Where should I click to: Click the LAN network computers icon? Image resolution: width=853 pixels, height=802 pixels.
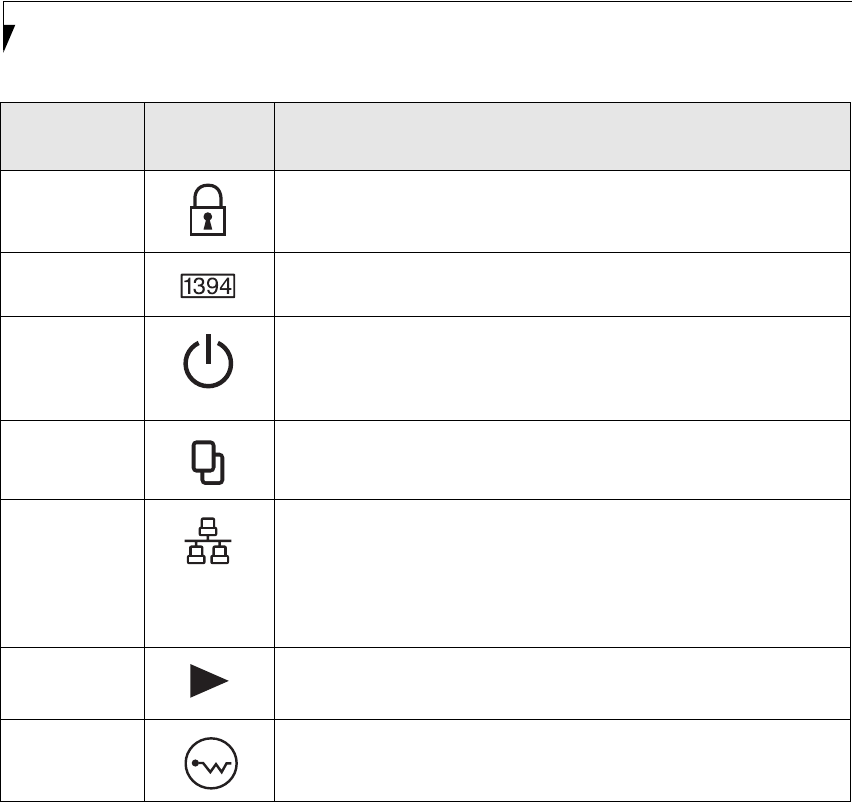(209, 544)
